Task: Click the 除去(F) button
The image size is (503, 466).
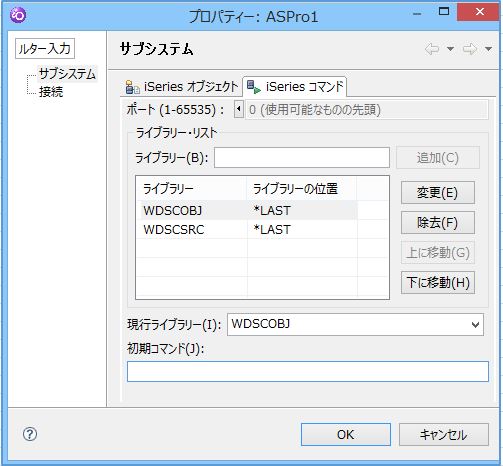Action: pos(438,222)
